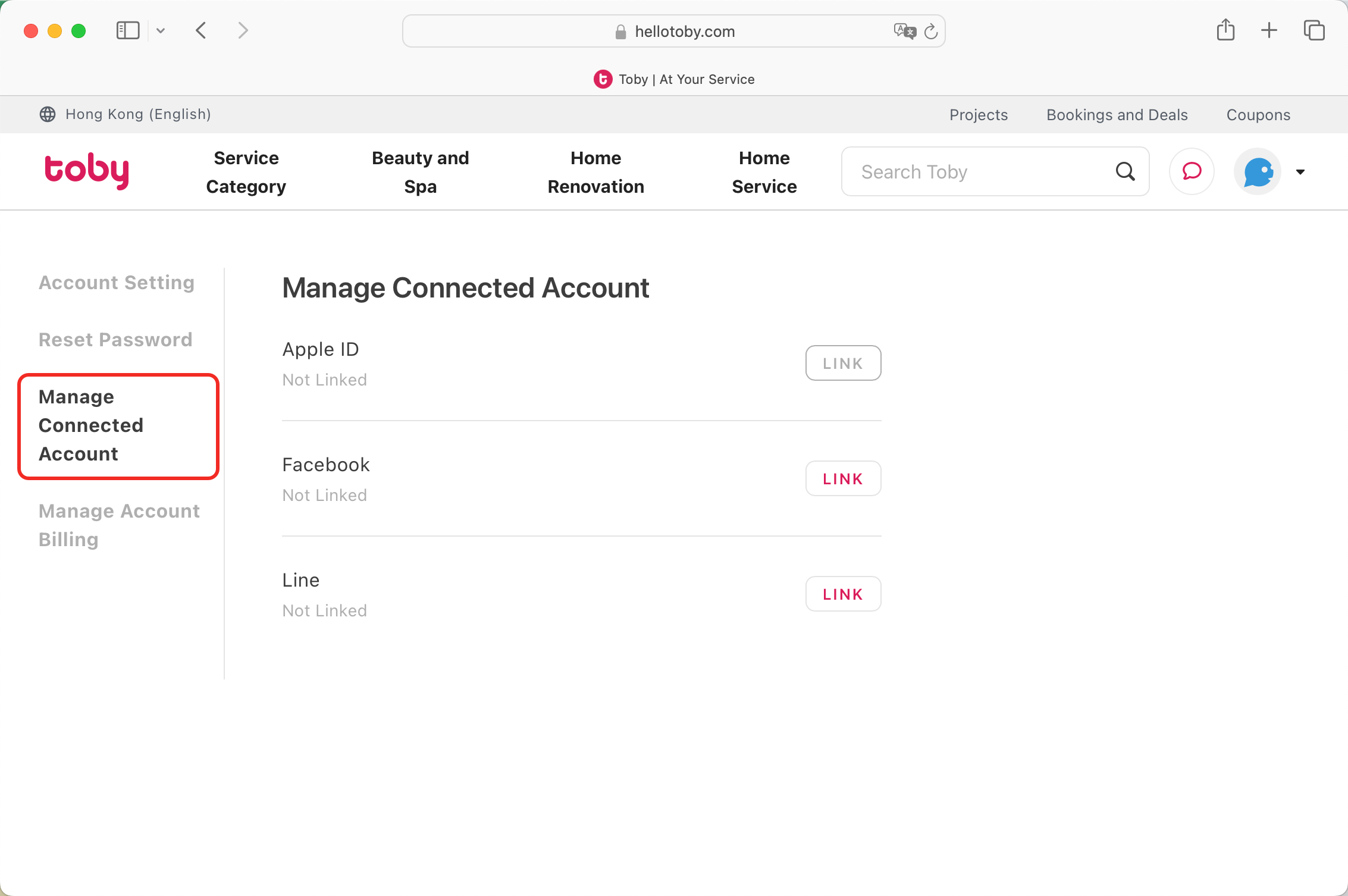Open the Service Category menu
Viewport: 1348px width, 896px height.
(x=246, y=172)
